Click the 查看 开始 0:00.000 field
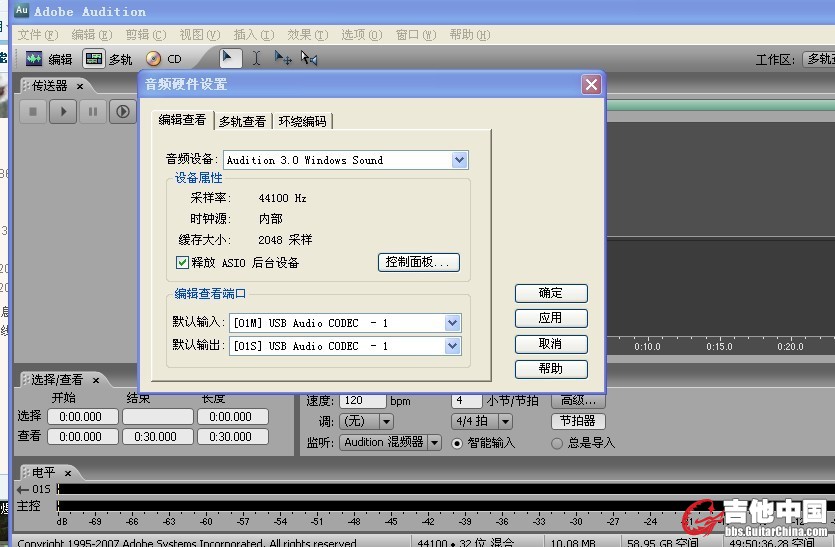Screen dimensions: 835x547 click(x=83, y=437)
